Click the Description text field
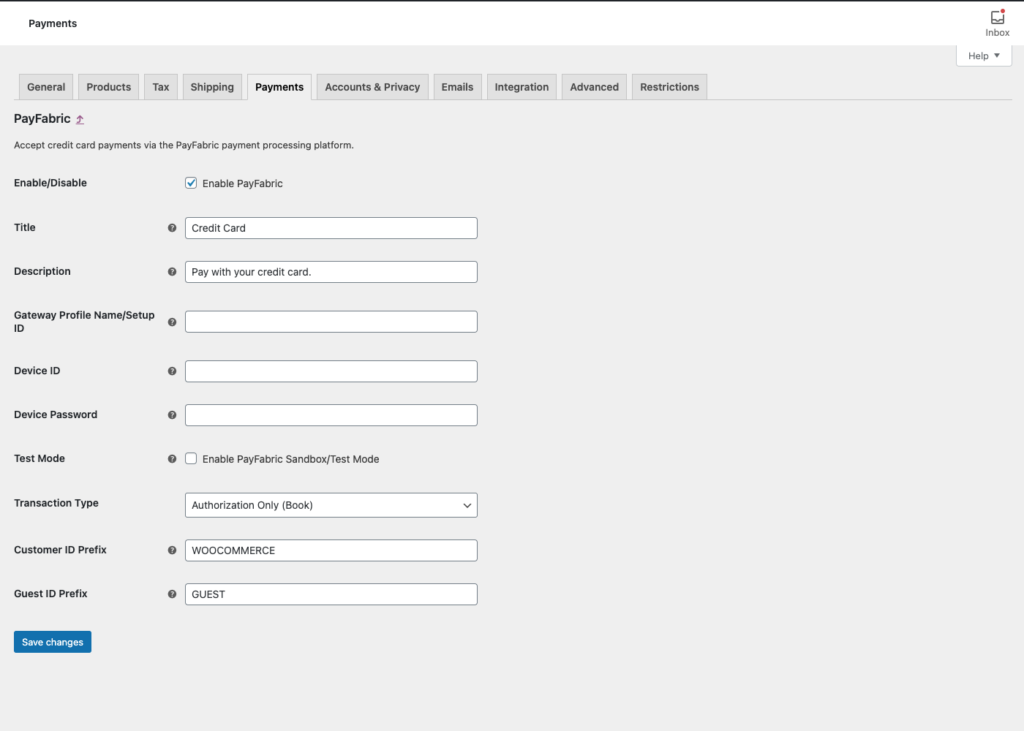 [x=331, y=272]
